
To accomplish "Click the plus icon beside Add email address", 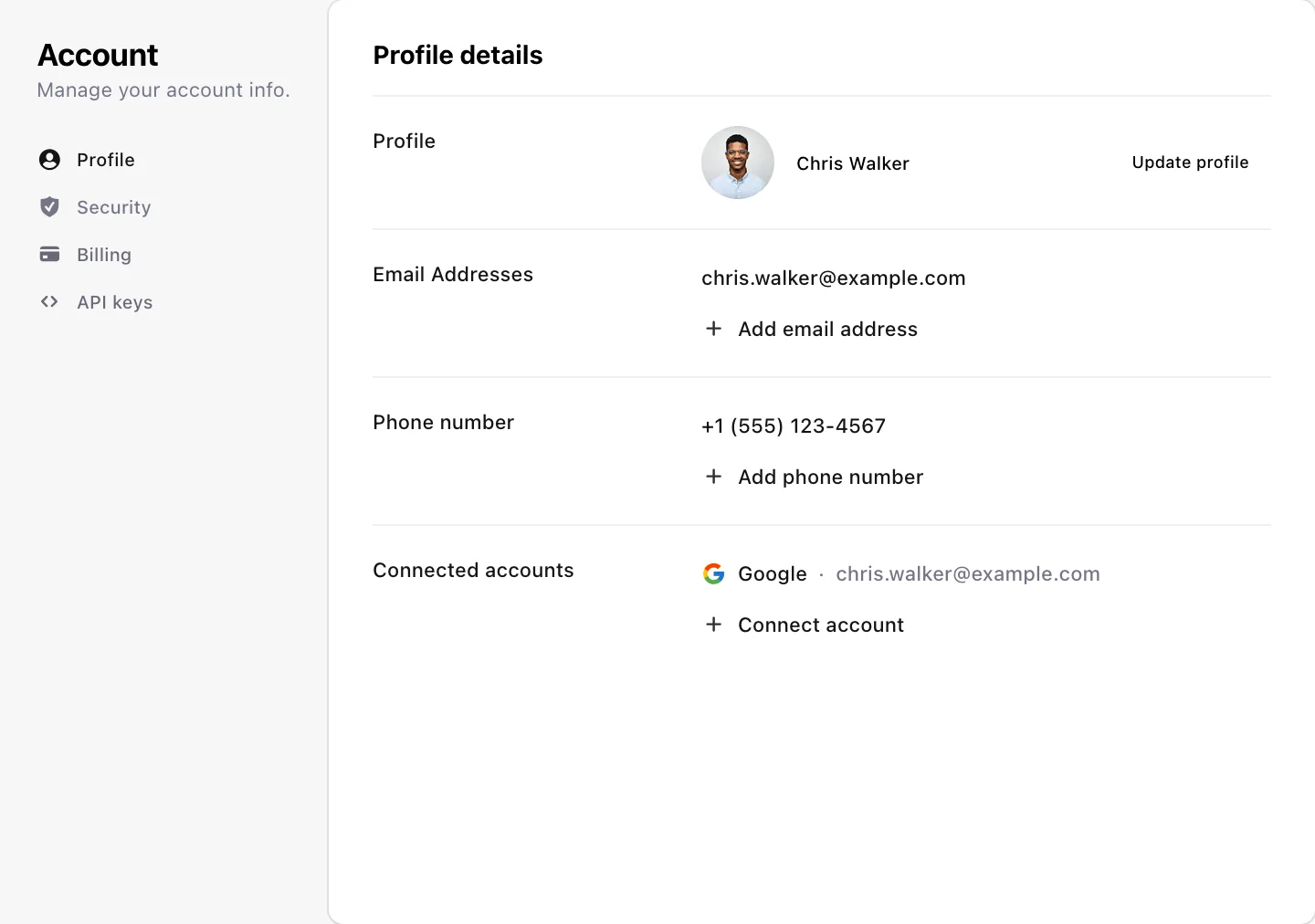I will pyautogui.click(x=714, y=329).
